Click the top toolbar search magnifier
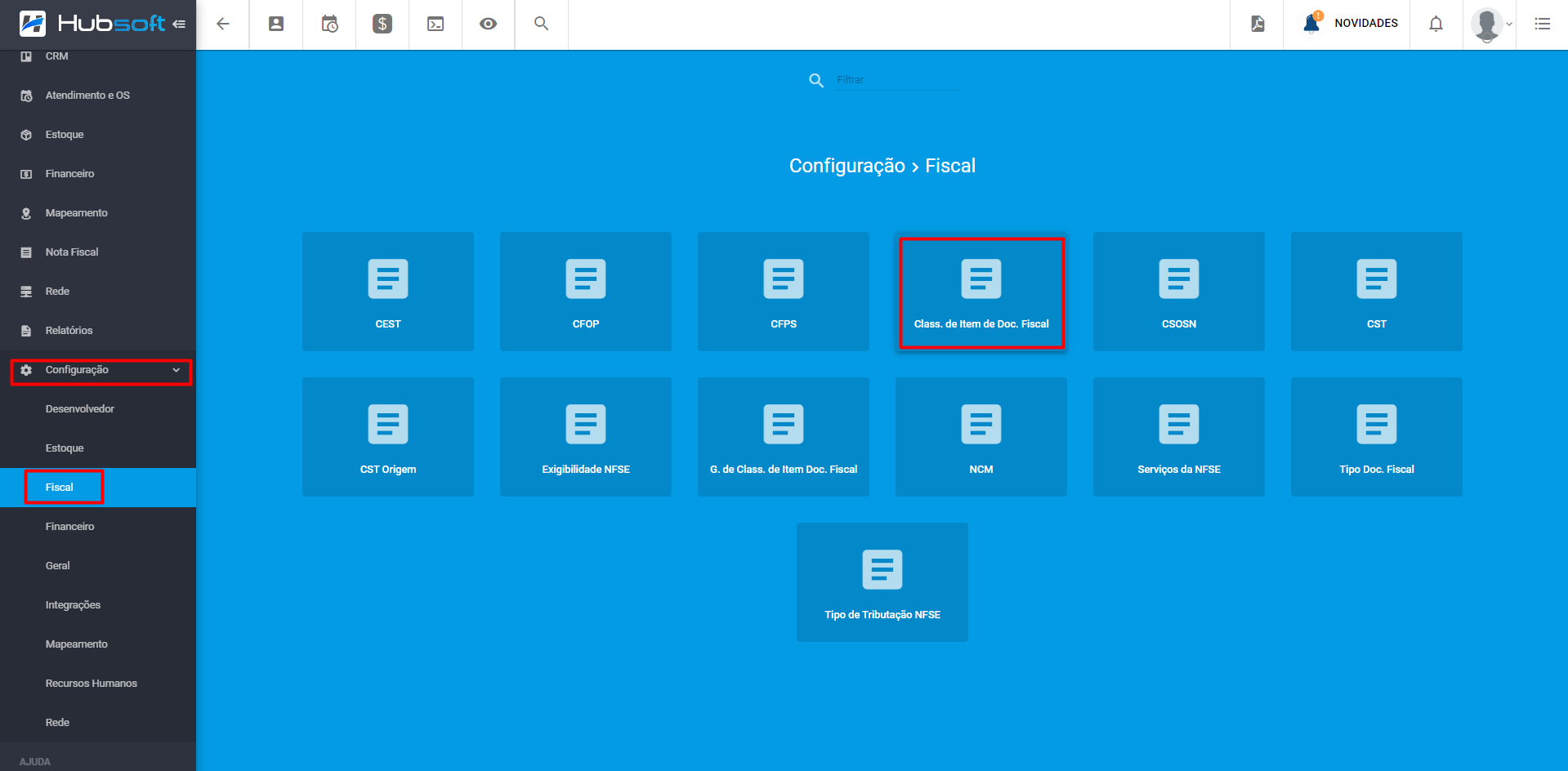This screenshot has height=771, width=1568. [541, 24]
